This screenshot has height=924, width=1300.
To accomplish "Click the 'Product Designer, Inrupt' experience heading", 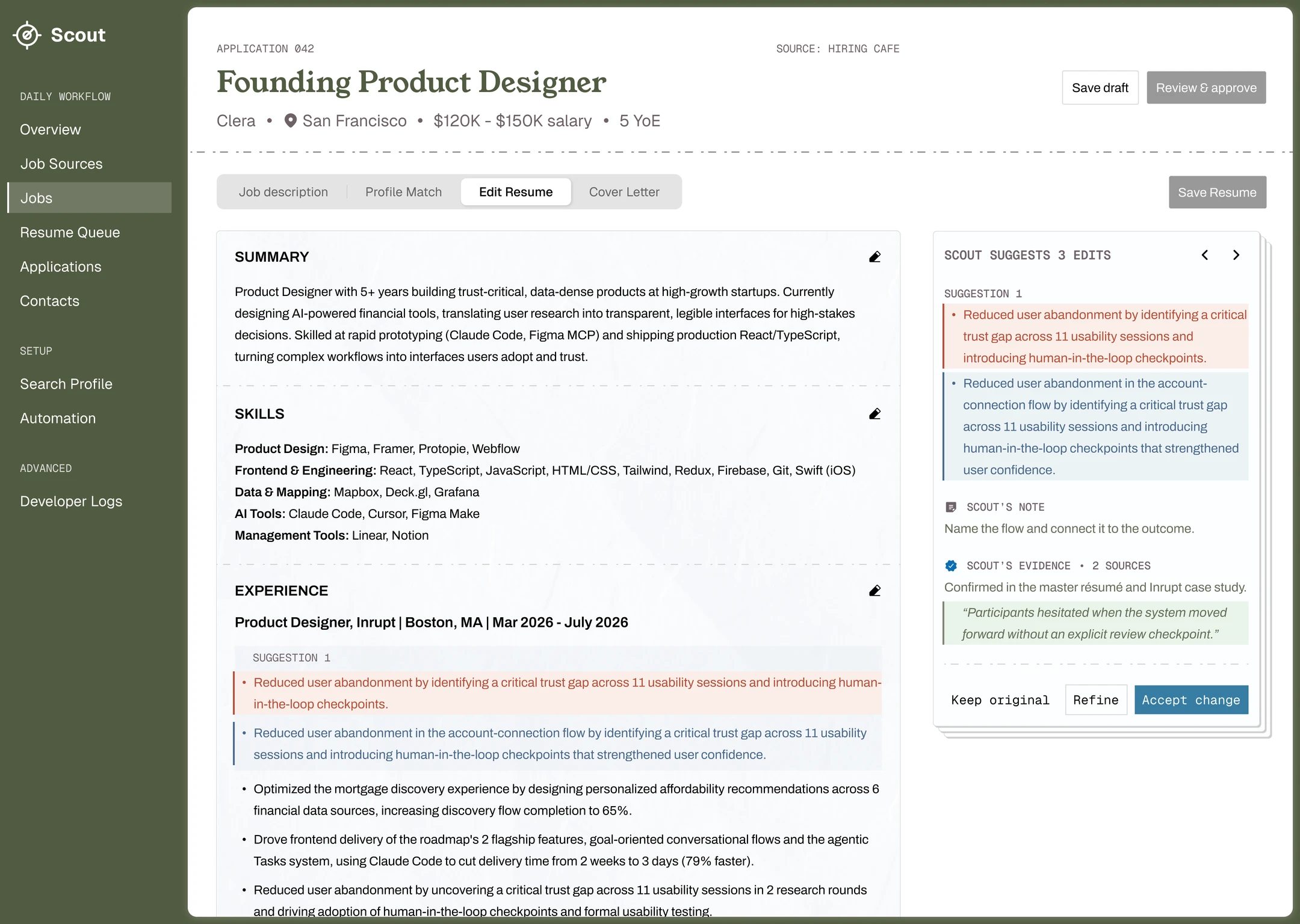I will (x=431, y=623).
